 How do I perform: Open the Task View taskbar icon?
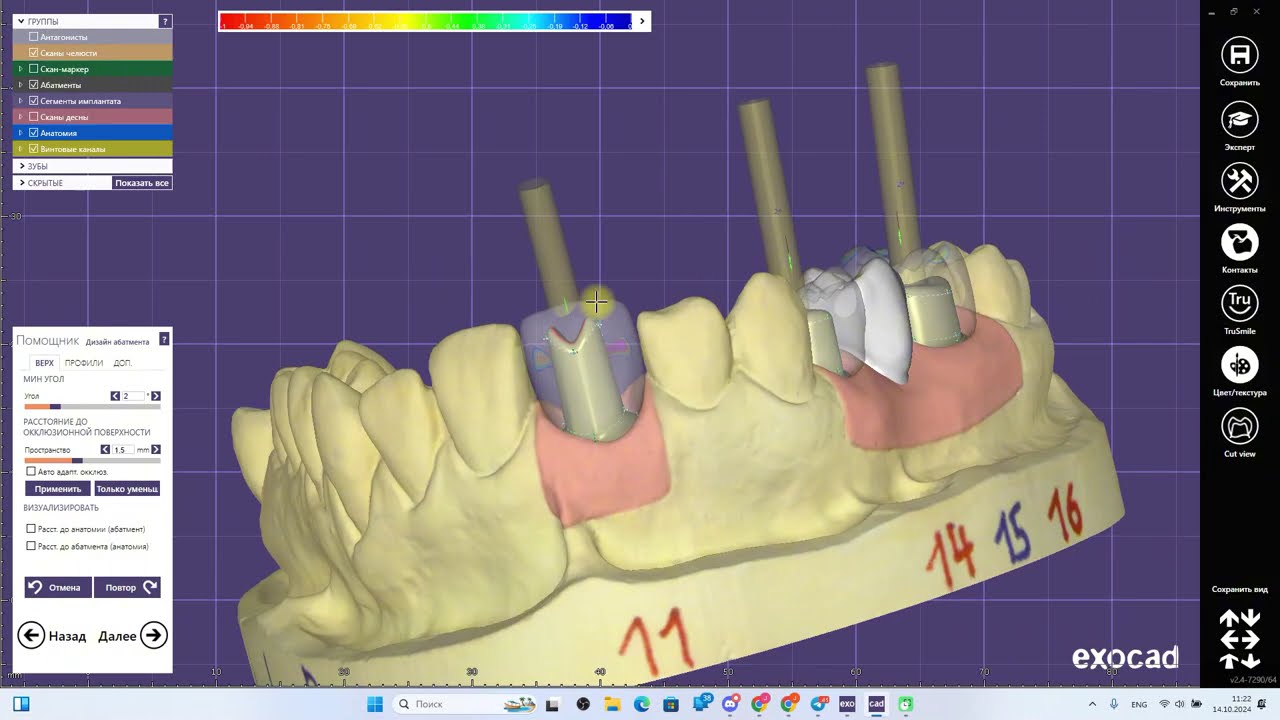tap(552, 704)
